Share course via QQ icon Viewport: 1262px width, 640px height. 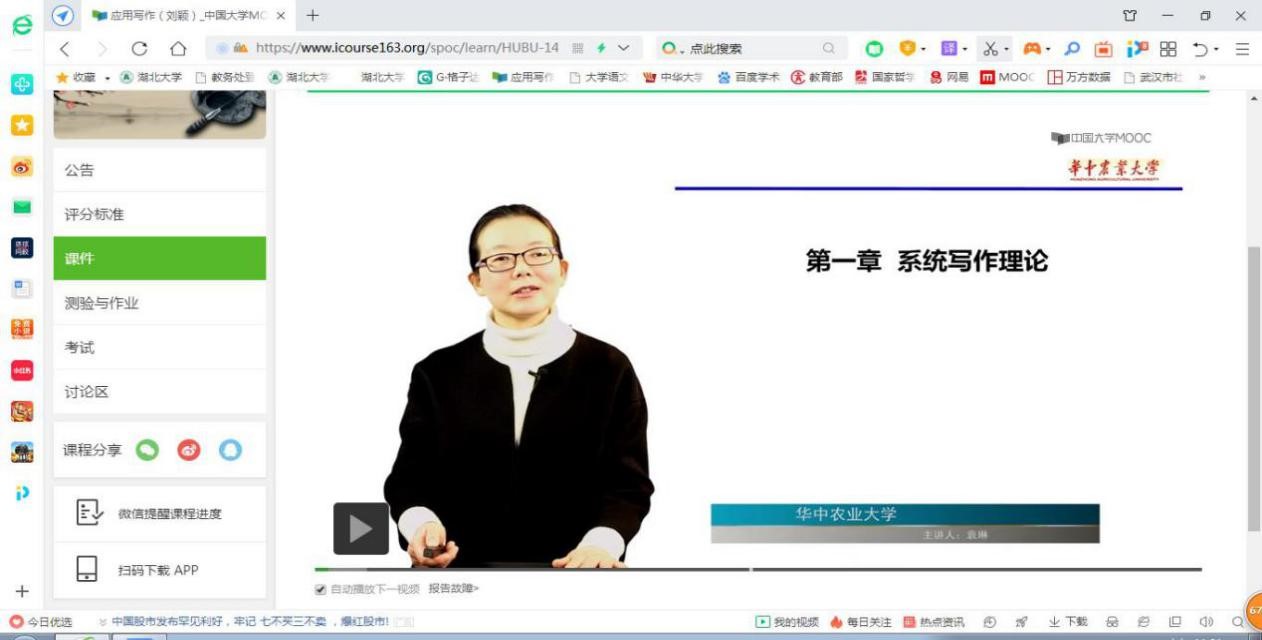coord(230,450)
